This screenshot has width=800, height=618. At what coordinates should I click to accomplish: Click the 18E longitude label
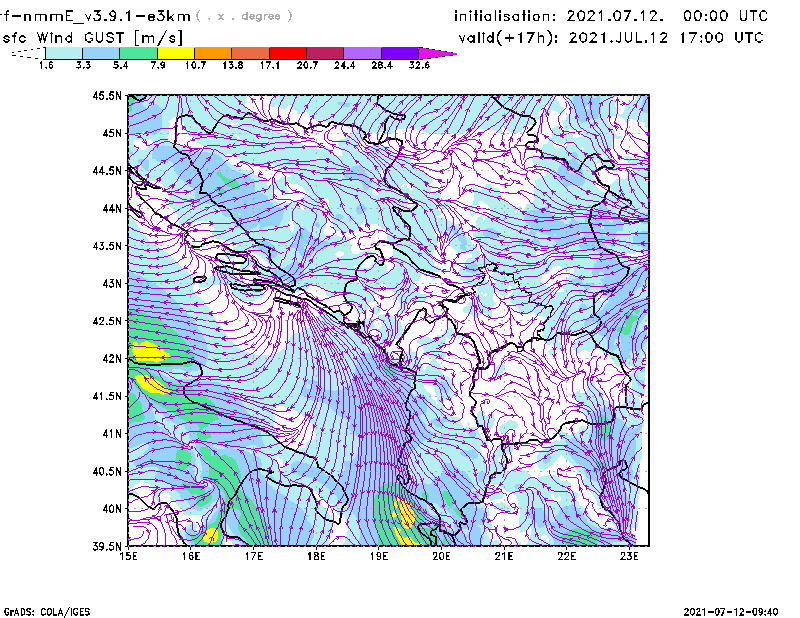tap(316, 556)
